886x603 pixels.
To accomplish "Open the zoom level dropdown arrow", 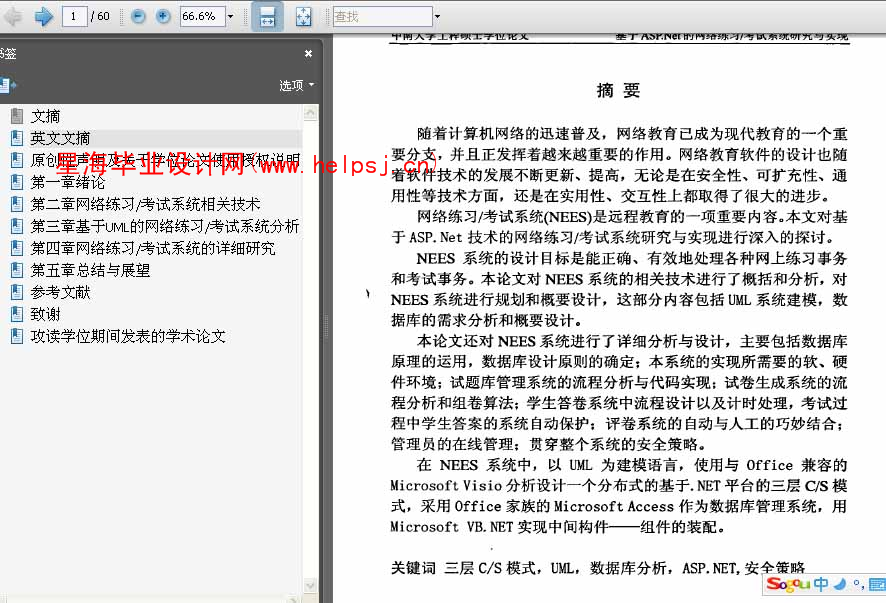I will [231, 16].
